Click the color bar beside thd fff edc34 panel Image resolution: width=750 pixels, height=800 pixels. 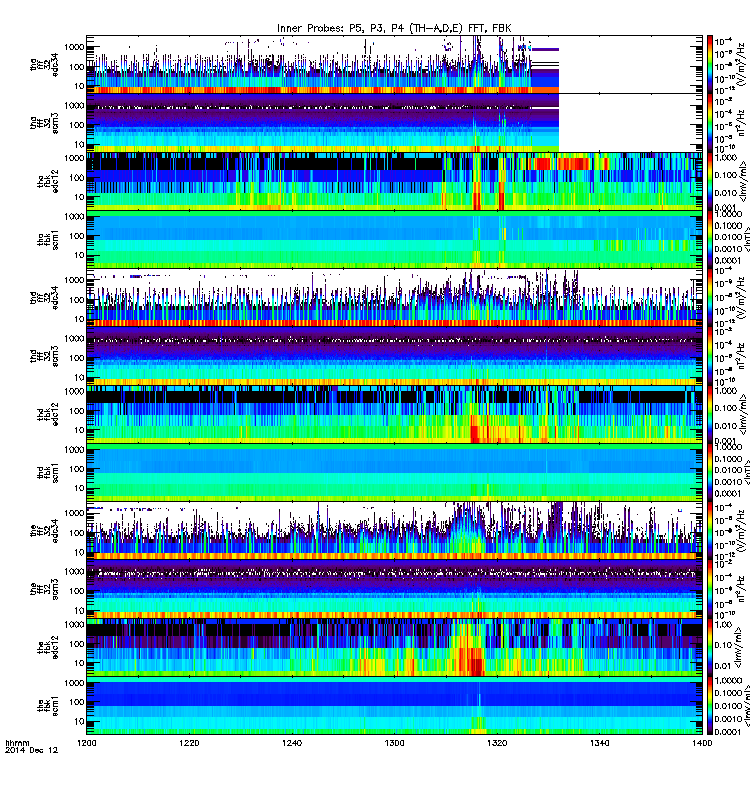click(x=710, y=298)
